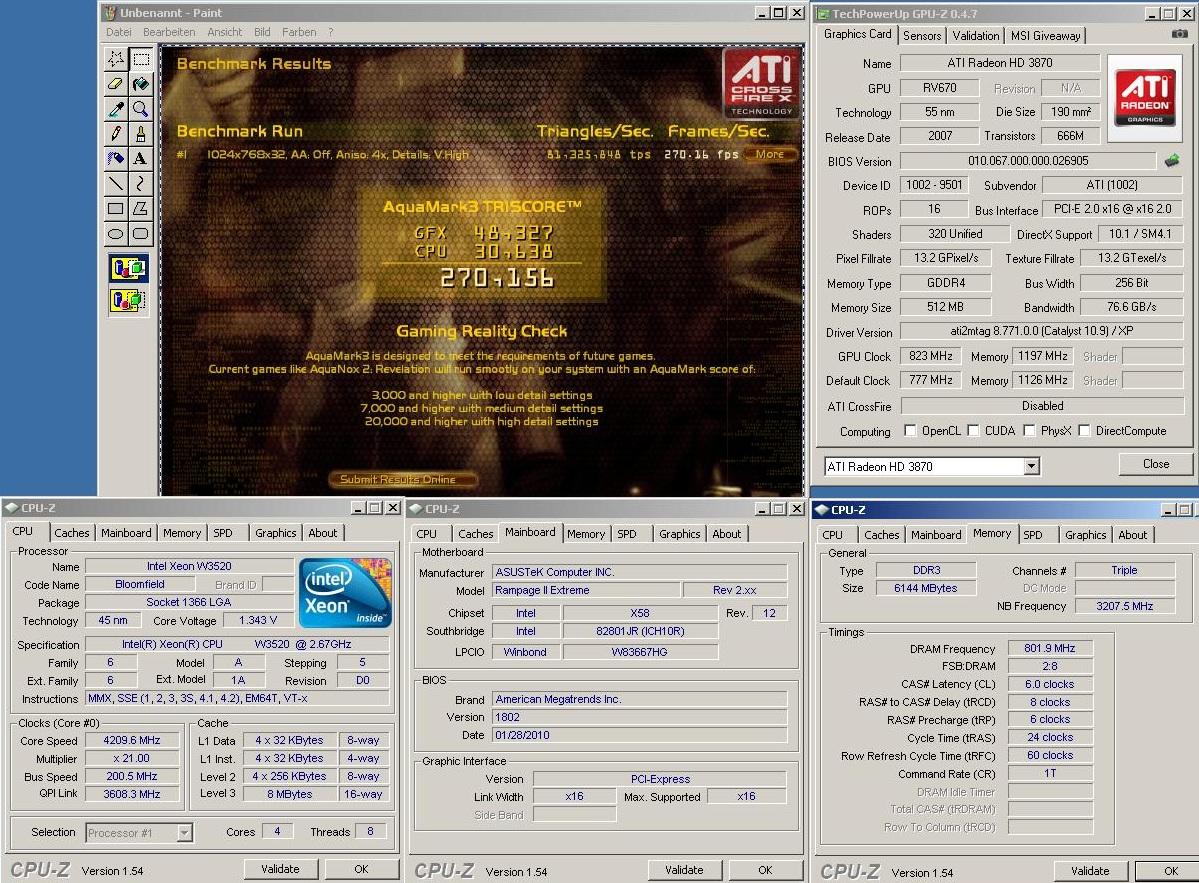Select the Airbrush tool in Paint
Viewport: 1199px width, 883px height.
tap(115, 159)
